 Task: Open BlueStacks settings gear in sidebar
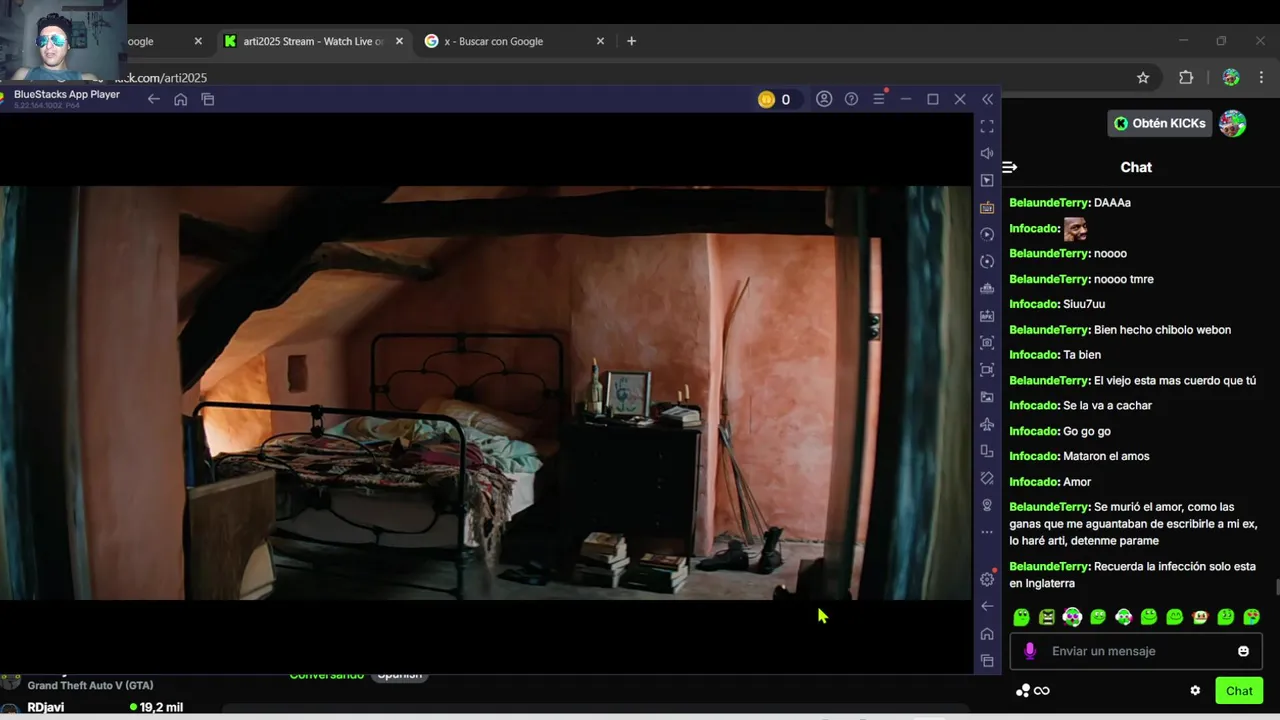(x=987, y=579)
